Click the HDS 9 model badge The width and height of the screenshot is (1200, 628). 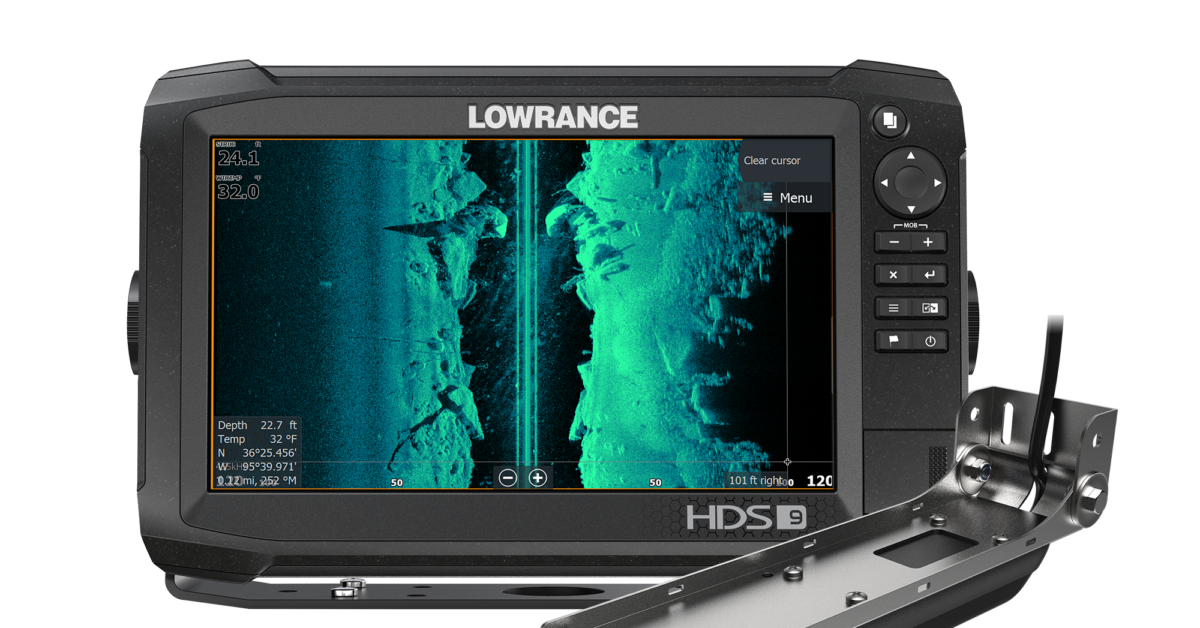pos(745,517)
